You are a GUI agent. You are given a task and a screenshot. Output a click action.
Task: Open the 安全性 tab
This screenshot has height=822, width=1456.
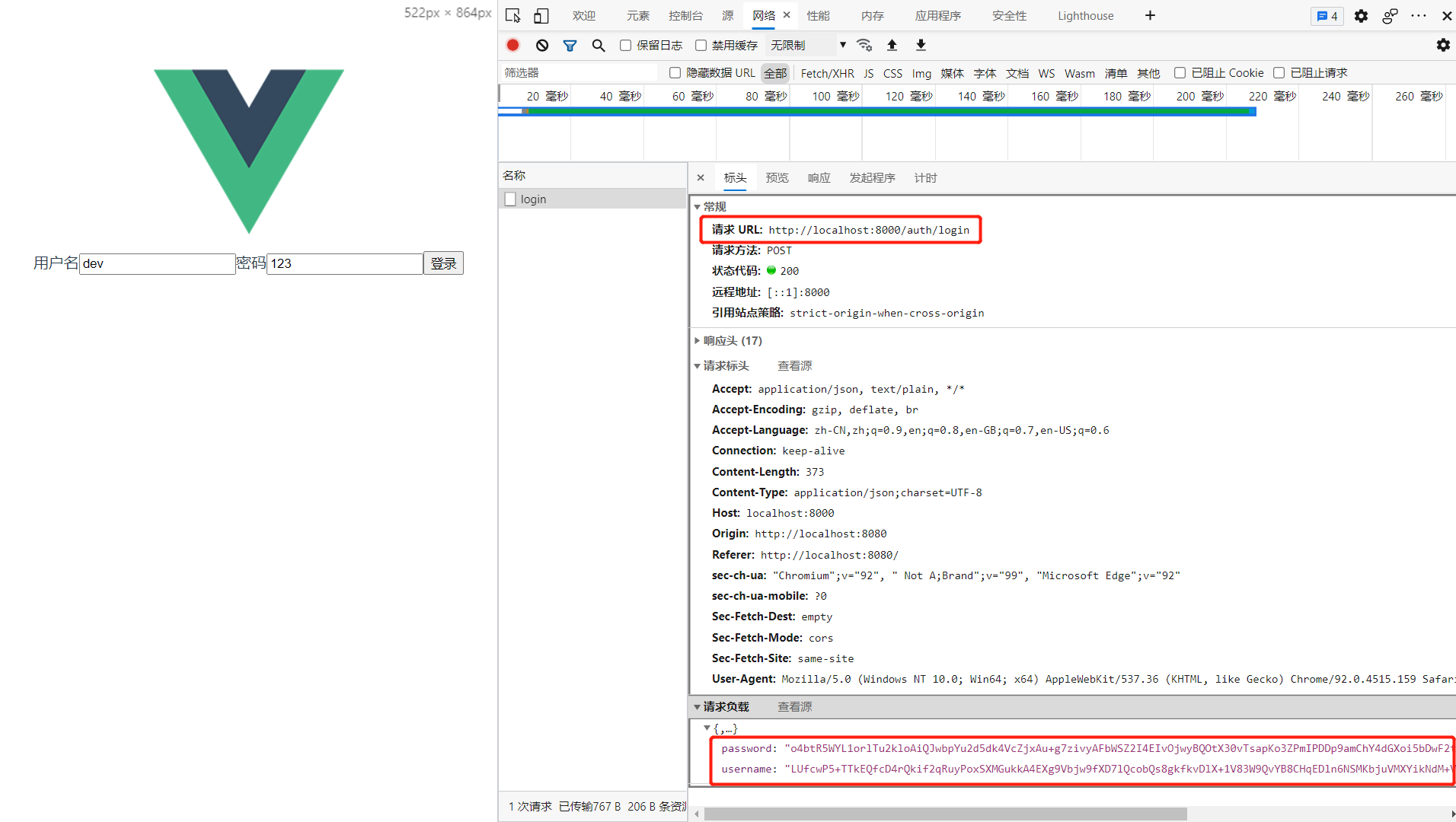point(1009,15)
